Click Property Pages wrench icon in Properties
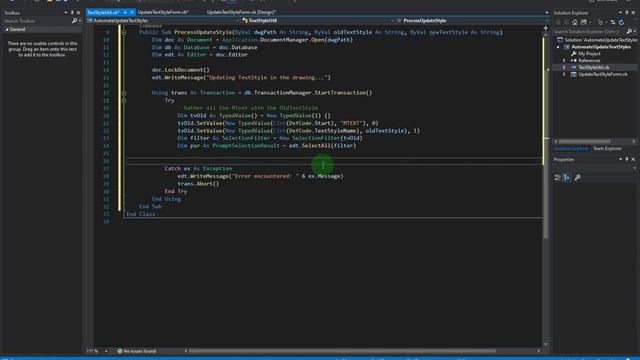 pos(578,178)
